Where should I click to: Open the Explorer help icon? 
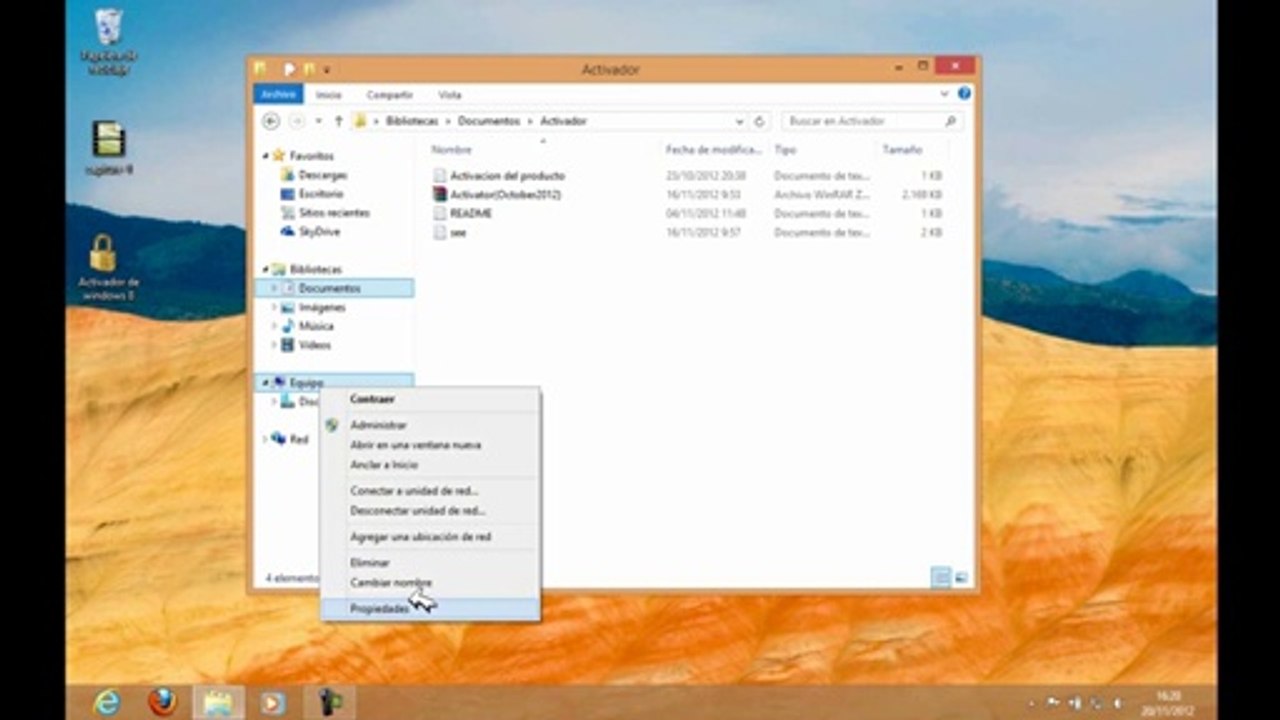tap(964, 93)
